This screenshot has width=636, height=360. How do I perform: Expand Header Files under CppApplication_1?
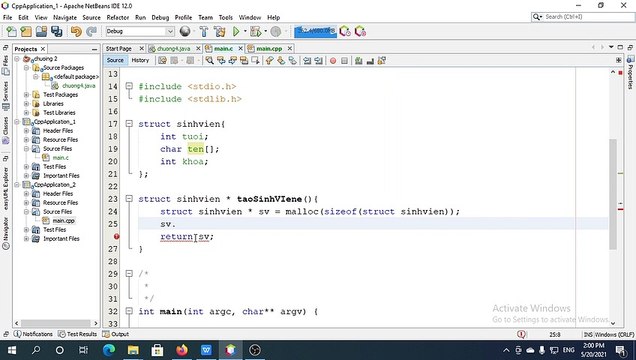[x=26, y=131]
